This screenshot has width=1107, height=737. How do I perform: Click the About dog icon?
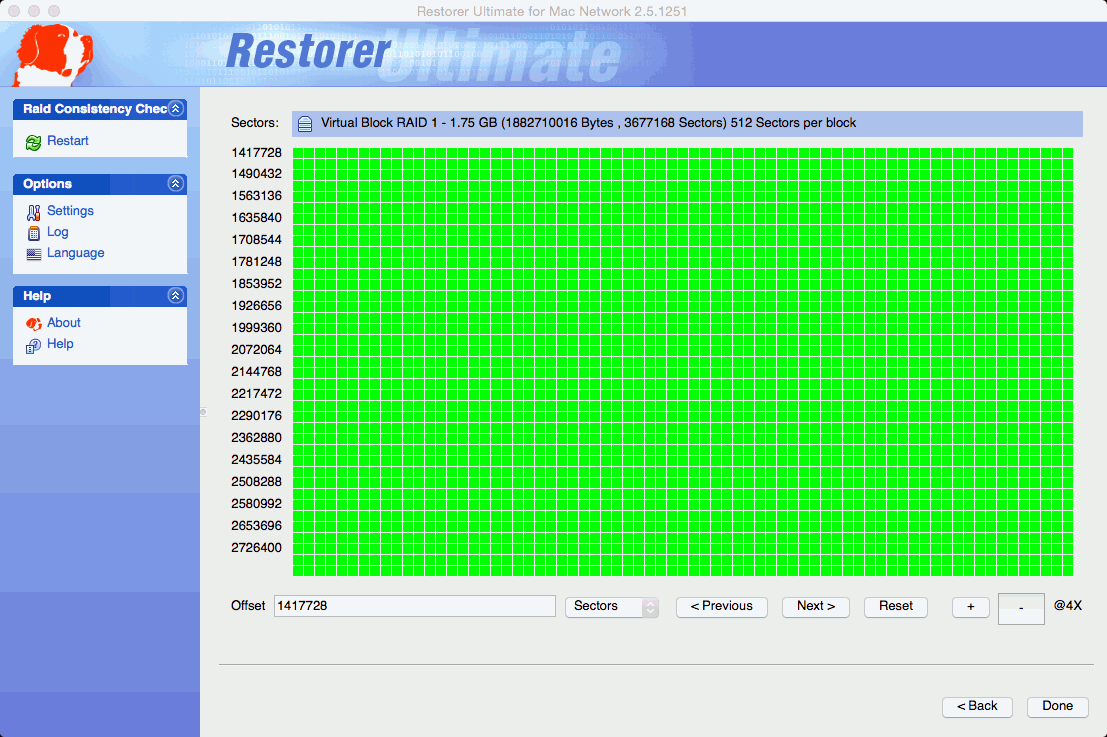[x=34, y=323]
